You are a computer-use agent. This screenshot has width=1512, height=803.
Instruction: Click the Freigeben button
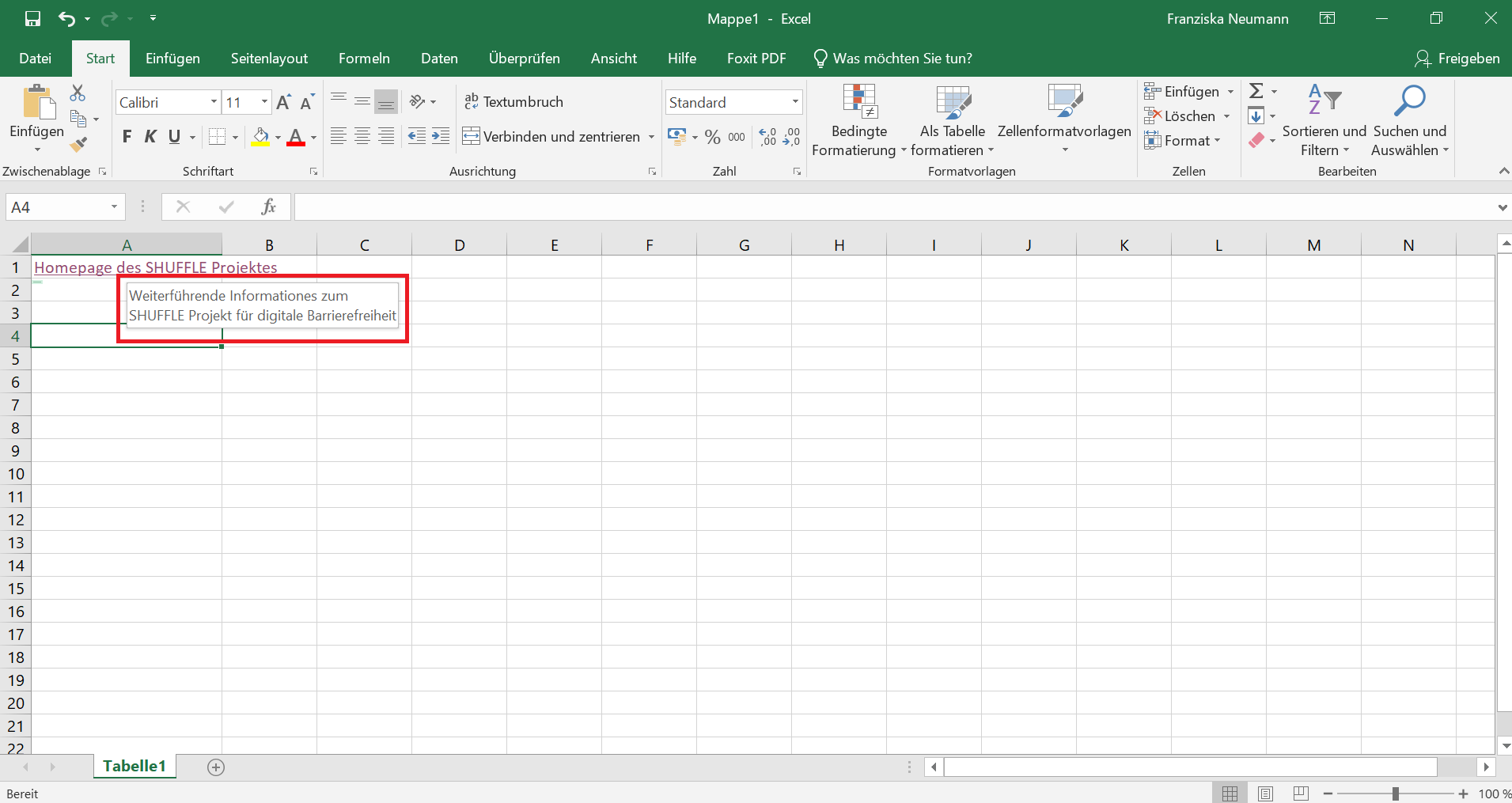(1458, 58)
